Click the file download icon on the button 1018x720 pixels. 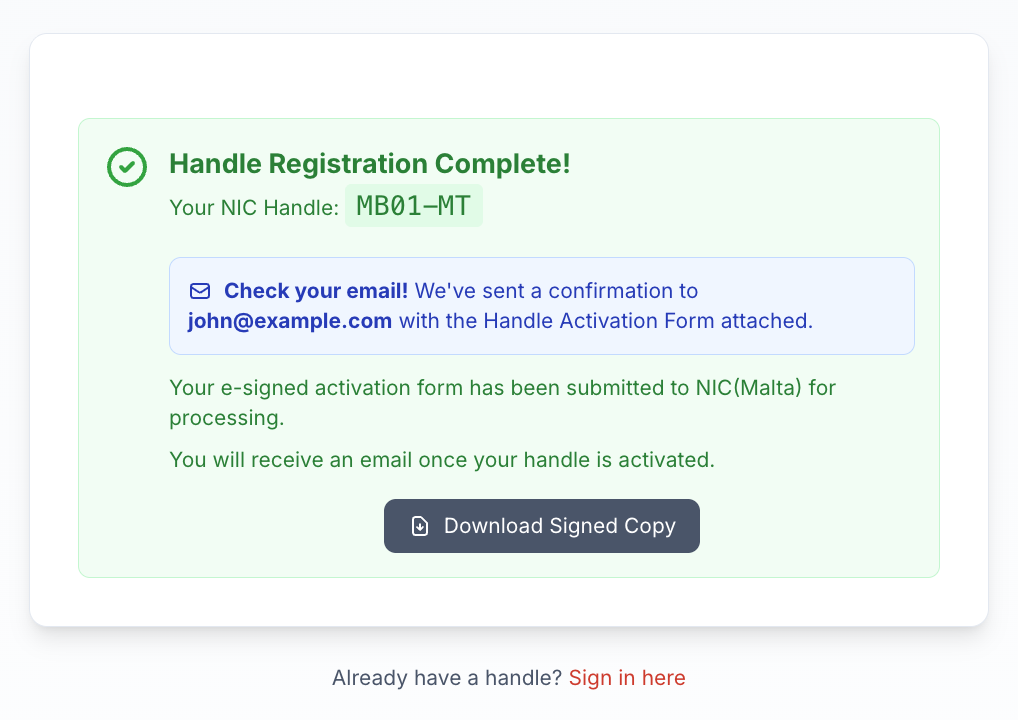(x=420, y=526)
